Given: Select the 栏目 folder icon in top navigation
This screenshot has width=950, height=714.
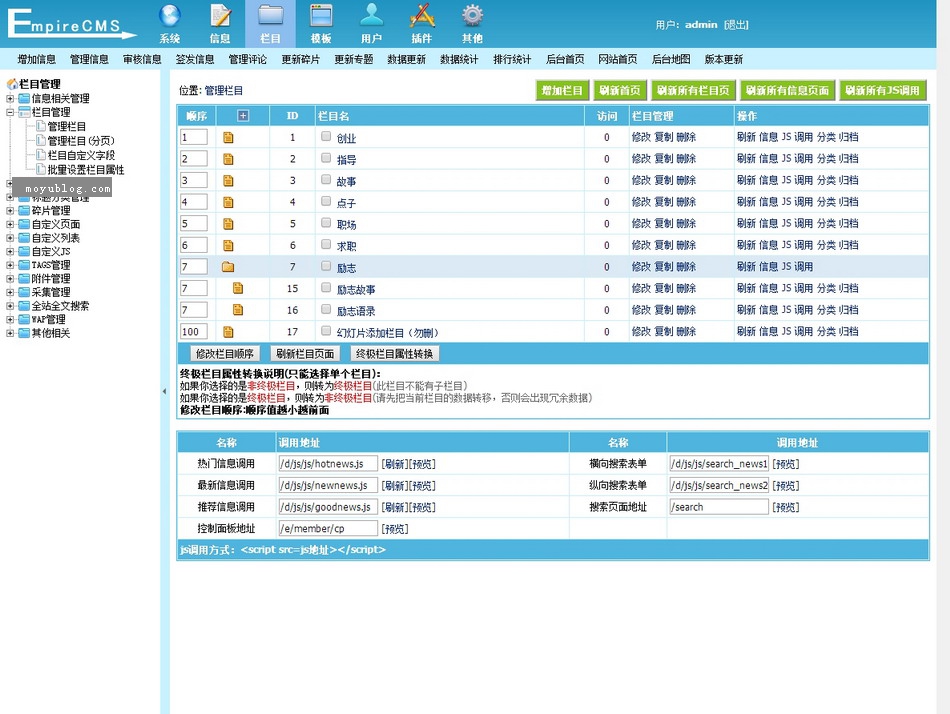Looking at the screenshot, I should tap(270, 16).
